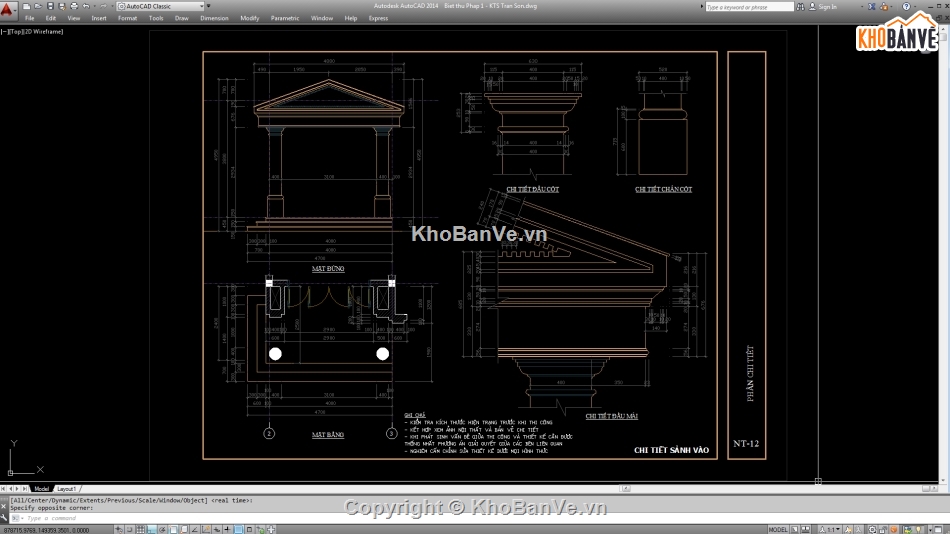Open the File menu
The height and width of the screenshot is (534, 950).
30,18
